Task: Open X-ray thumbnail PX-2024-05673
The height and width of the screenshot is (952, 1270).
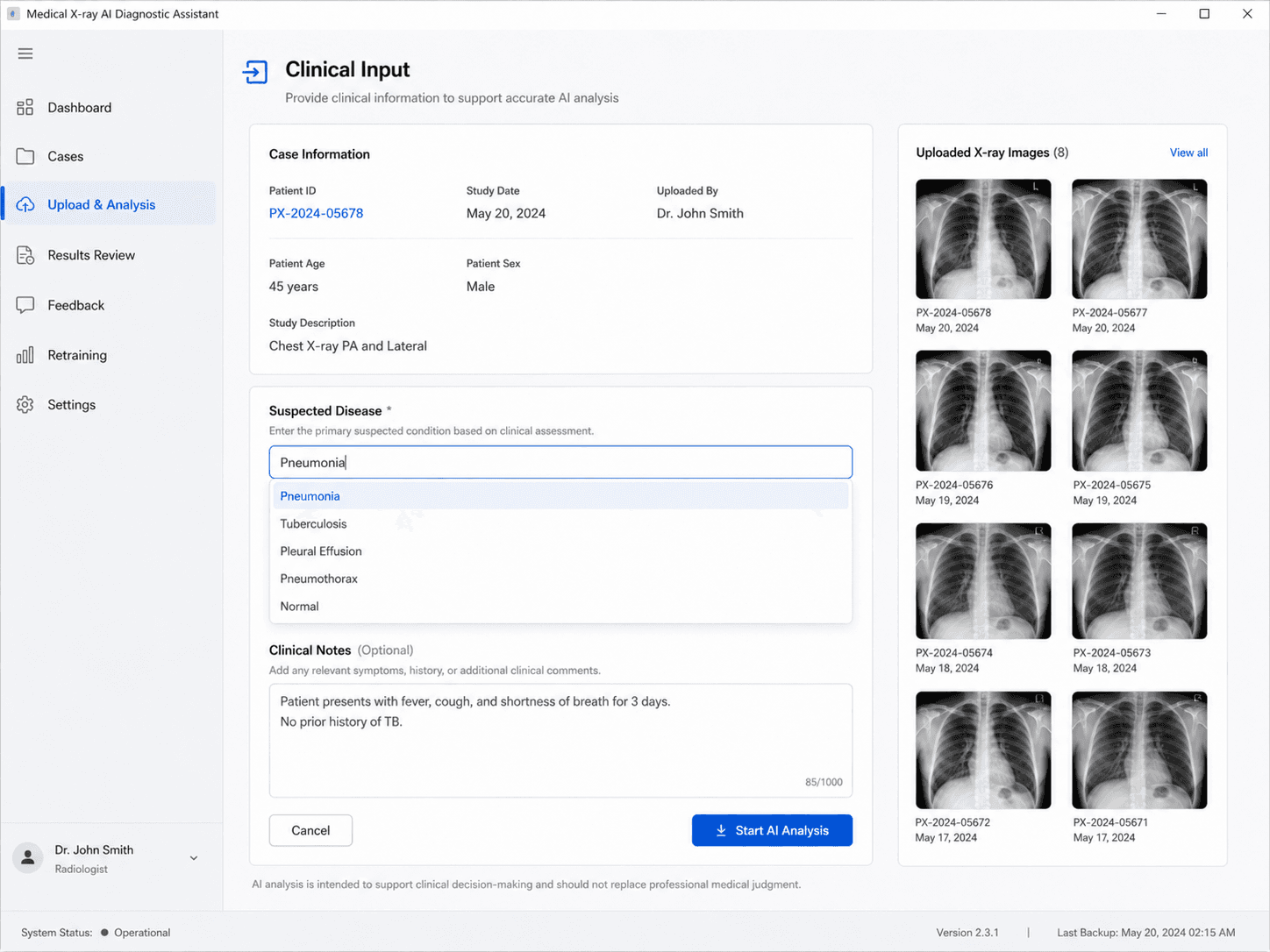Action: [x=1139, y=581]
